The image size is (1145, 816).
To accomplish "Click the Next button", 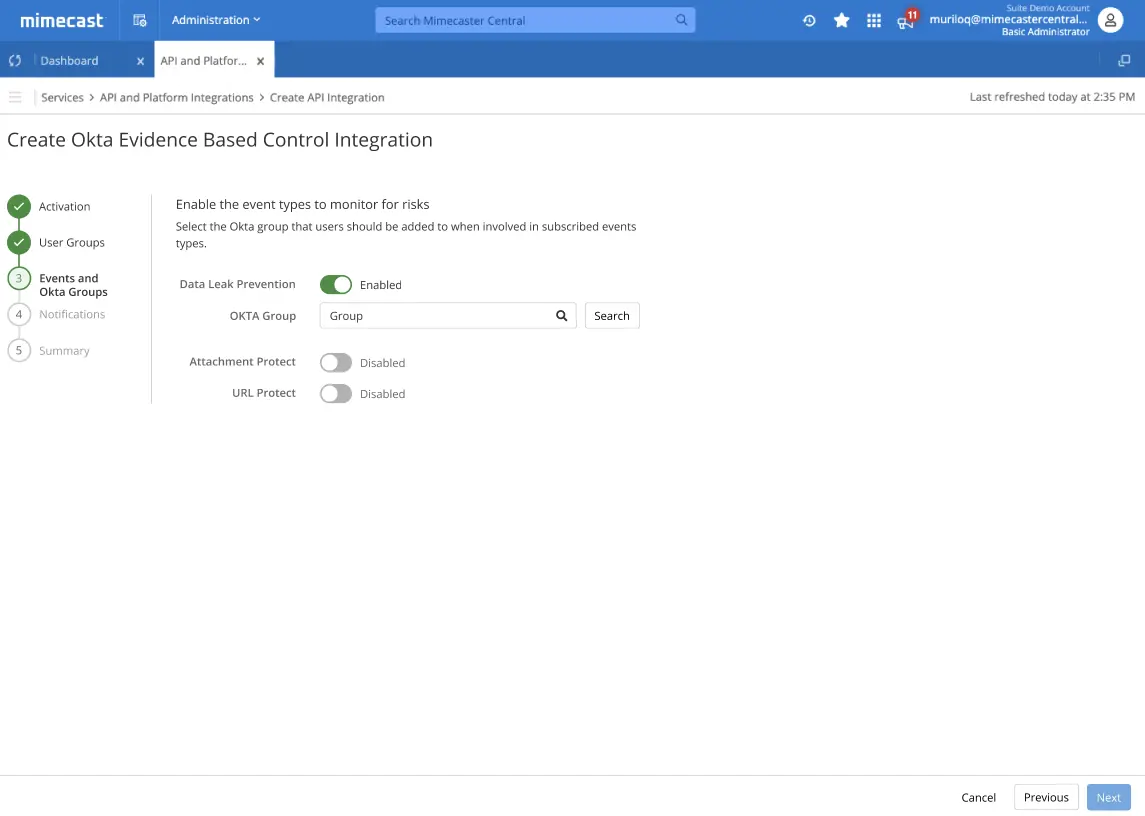I will tap(1108, 797).
